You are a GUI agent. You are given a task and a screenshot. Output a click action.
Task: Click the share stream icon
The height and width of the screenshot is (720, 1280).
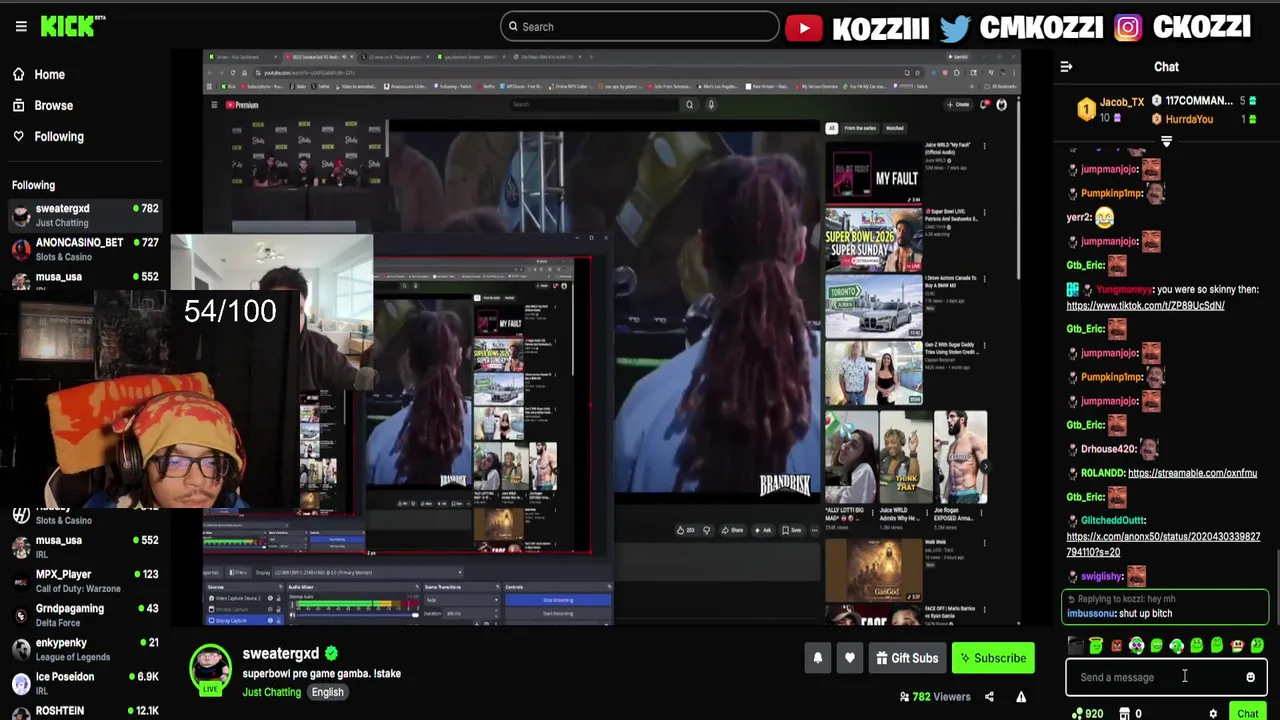(x=989, y=697)
